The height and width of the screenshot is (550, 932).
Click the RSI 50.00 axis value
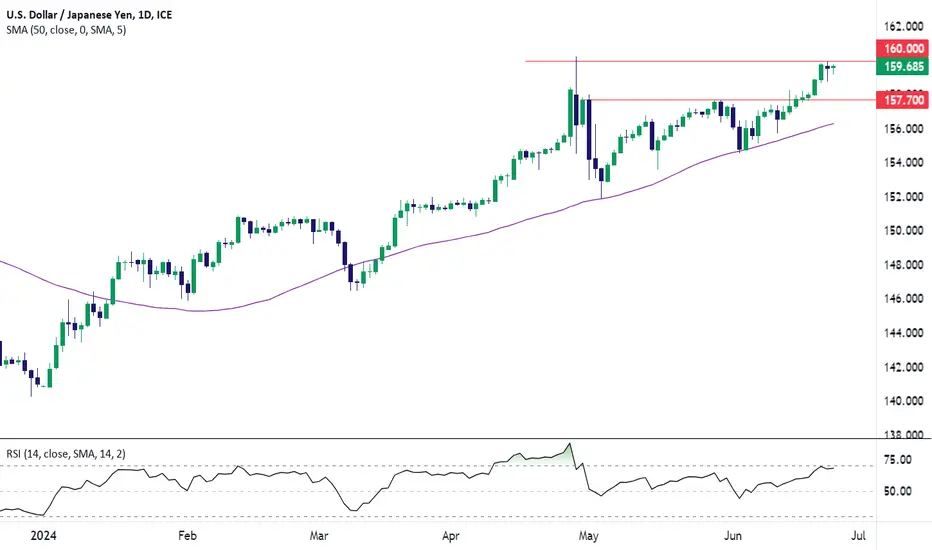898,491
